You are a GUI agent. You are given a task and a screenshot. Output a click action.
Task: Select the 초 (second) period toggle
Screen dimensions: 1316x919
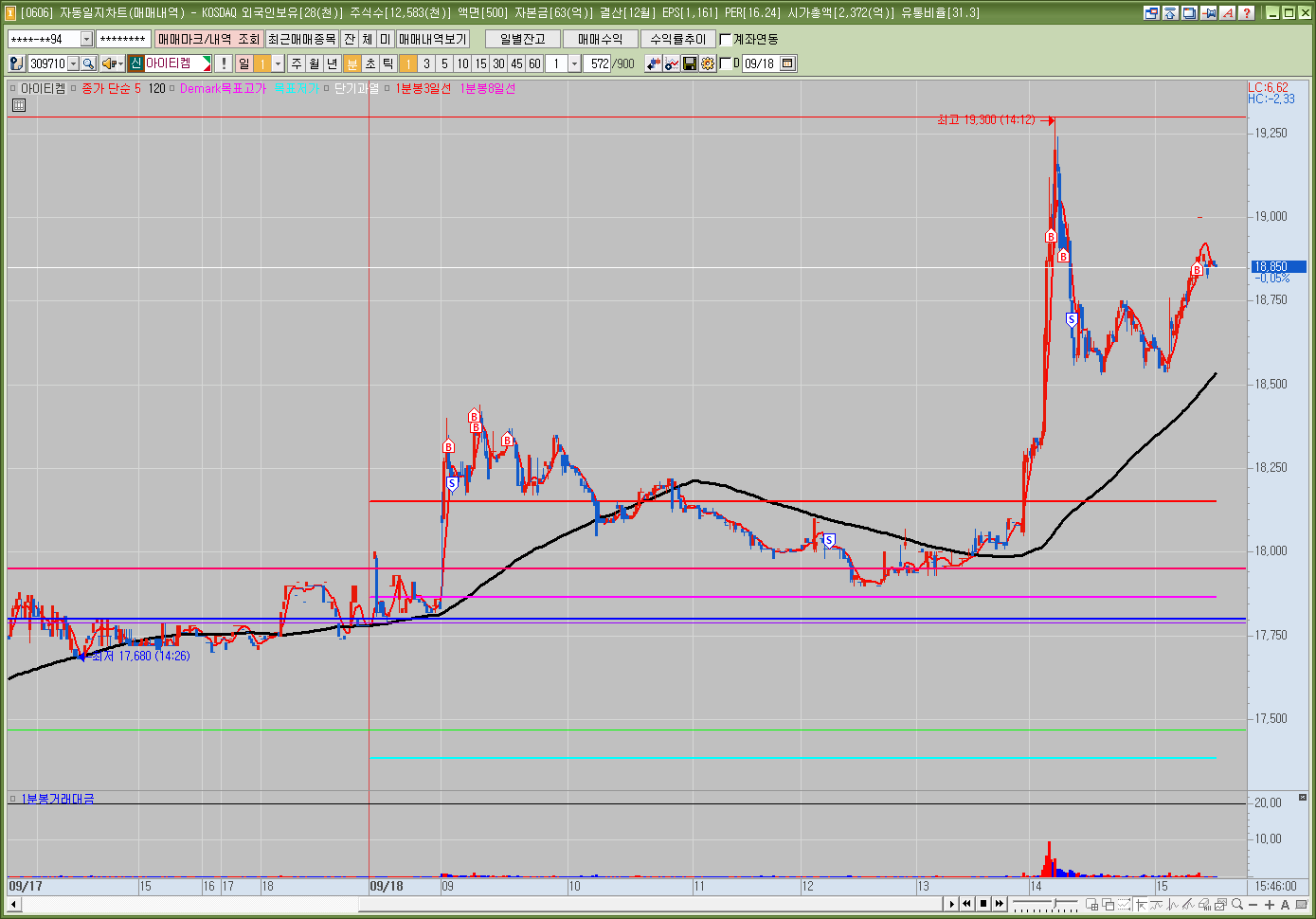[370, 63]
